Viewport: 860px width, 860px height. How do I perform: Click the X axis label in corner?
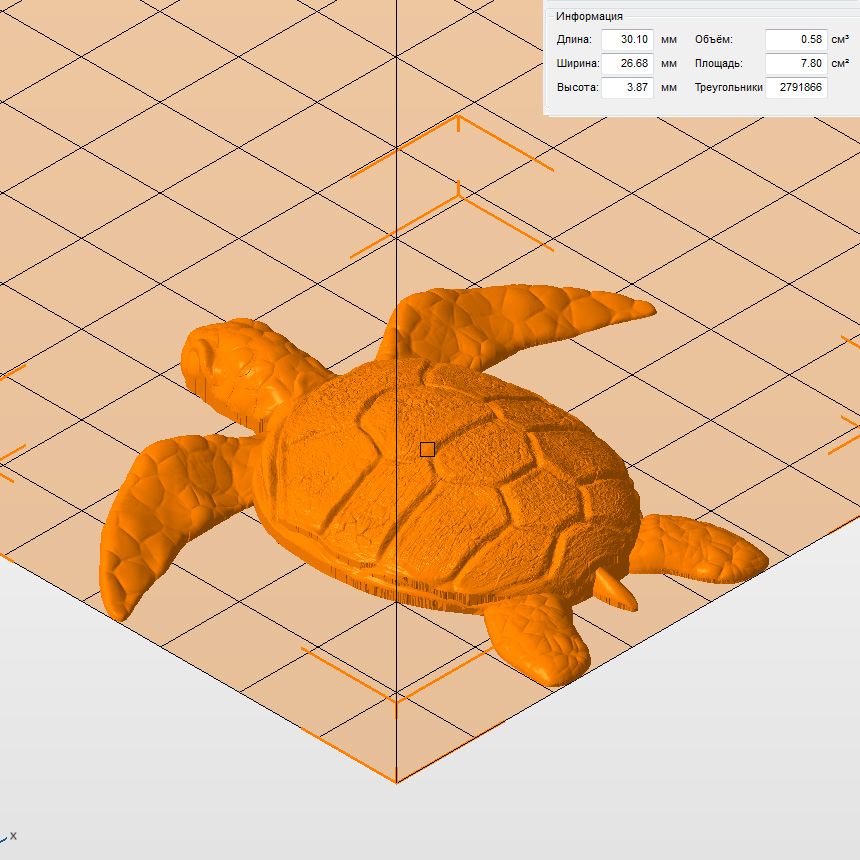coord(13,836)
